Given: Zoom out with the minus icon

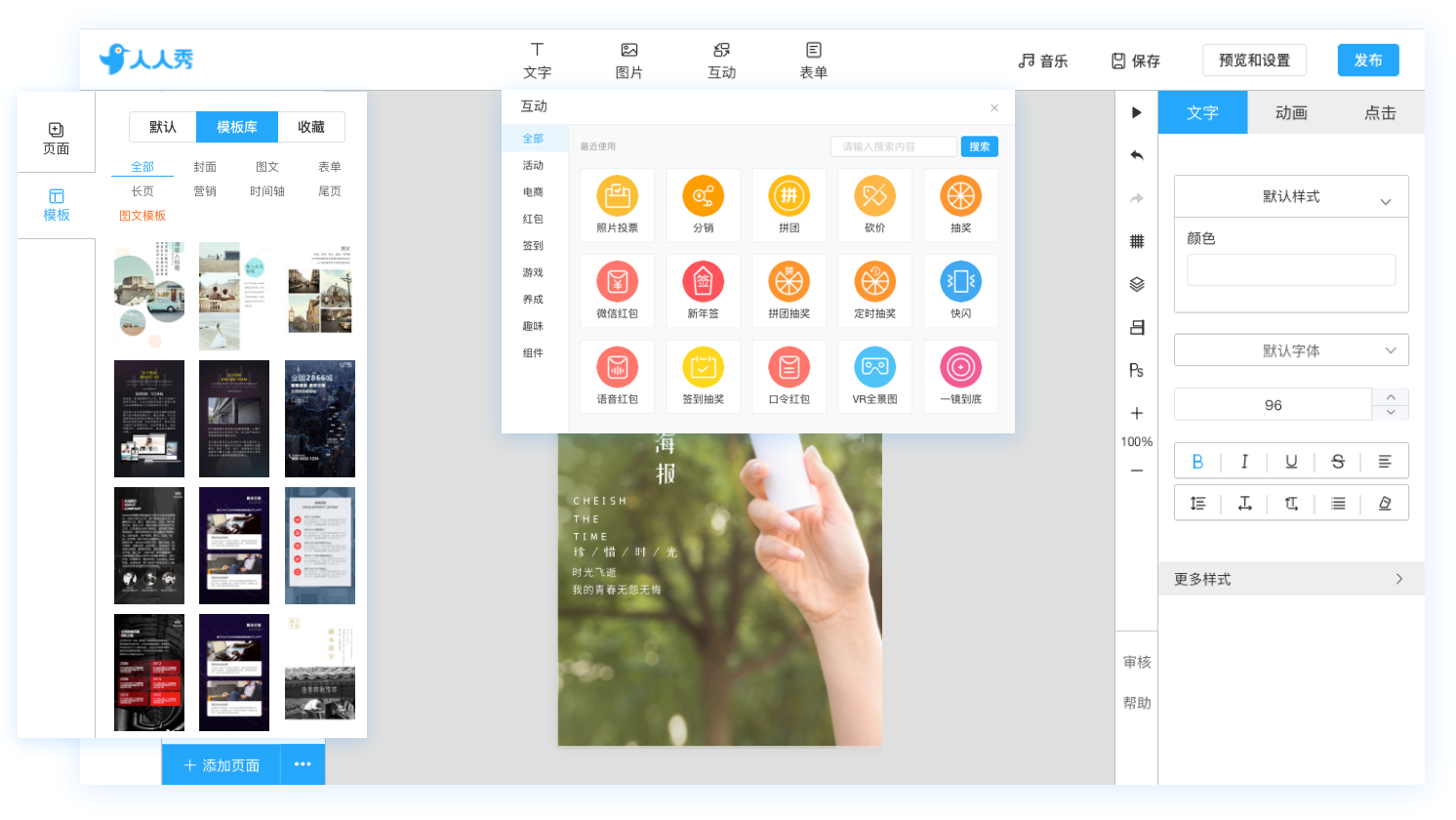Looking at the screenshot, I should [x=1136, y=471].
